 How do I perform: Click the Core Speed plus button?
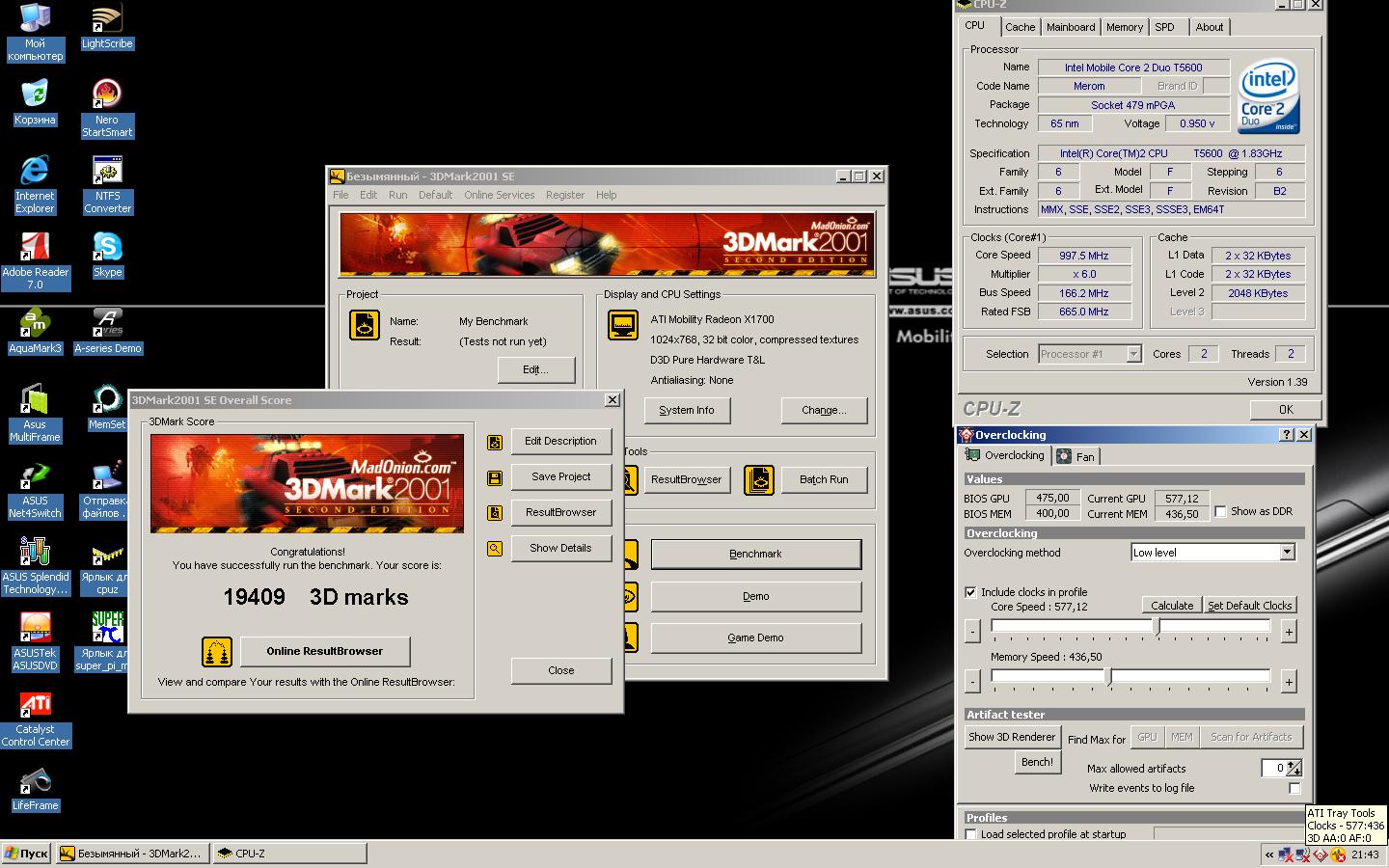pyautogui.click(x=1289, y=632)
